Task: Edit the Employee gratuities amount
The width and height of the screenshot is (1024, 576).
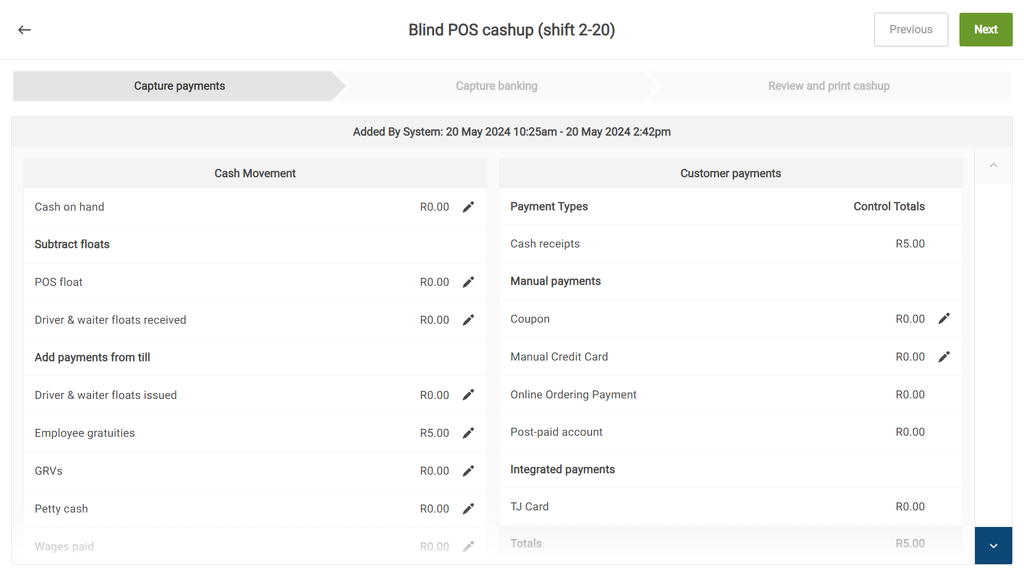Action: tap(468, 433)
